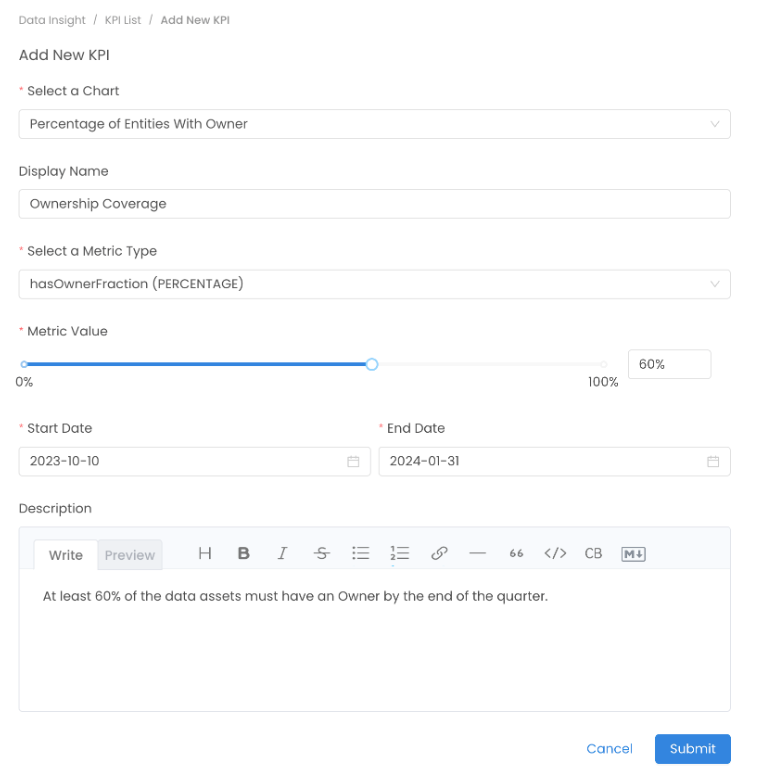Submit the new KPI form

(692, 748)
